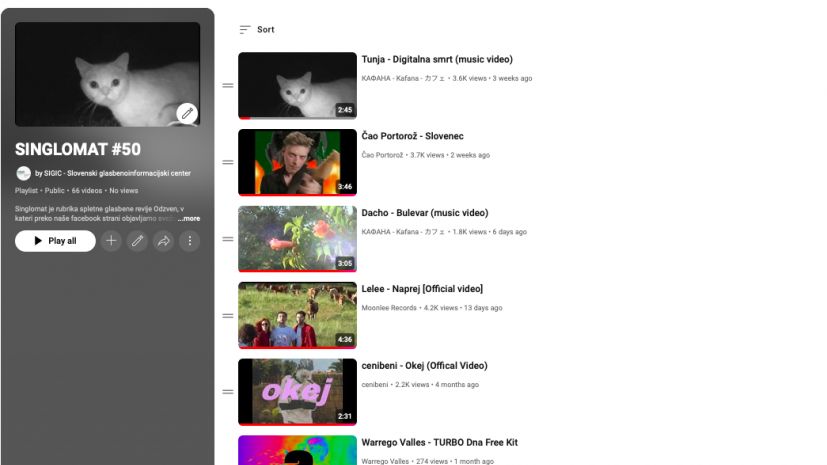Click the share arrow icon
Image resolution: width=827 pixels, height=465 pixels.
[164, 241]
